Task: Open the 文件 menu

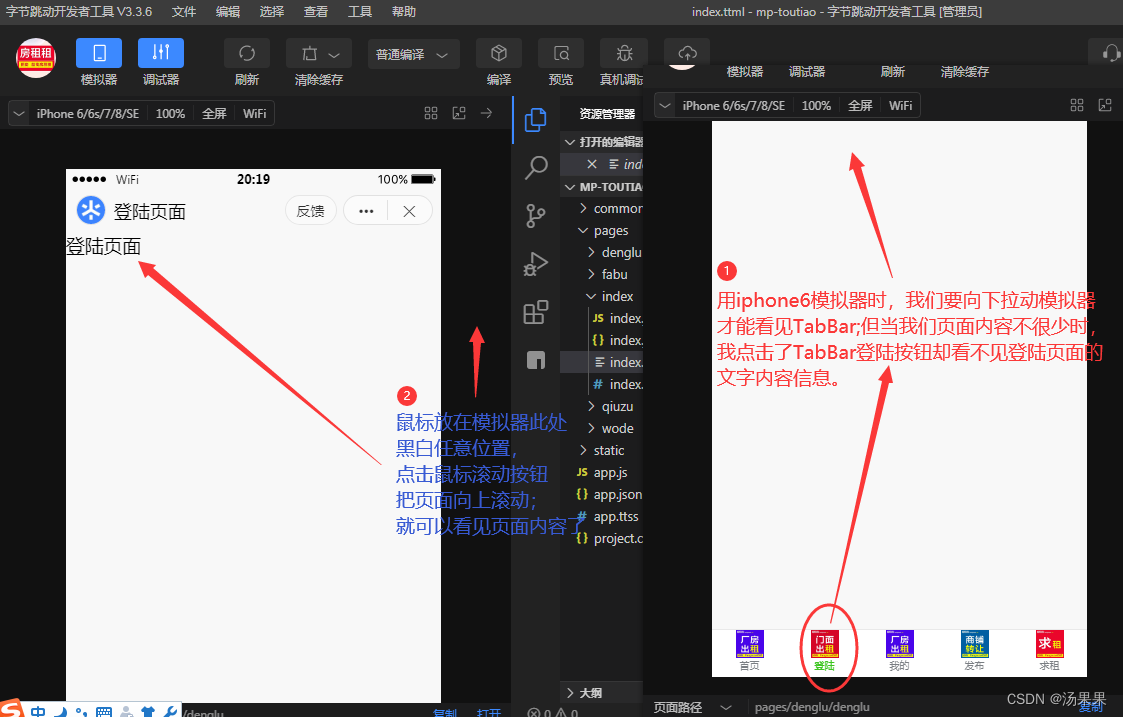Action: (184, 11)
